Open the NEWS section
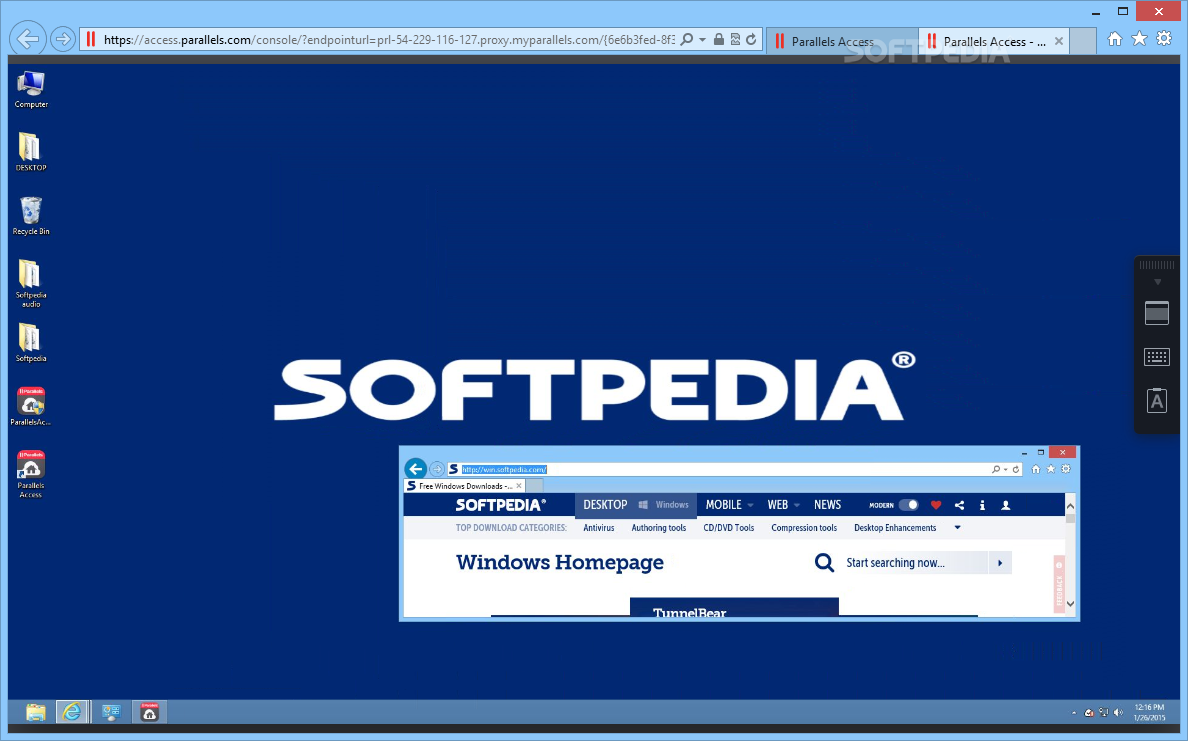The height and width of the screenshot is (741, 1188). tap(827, 505)
